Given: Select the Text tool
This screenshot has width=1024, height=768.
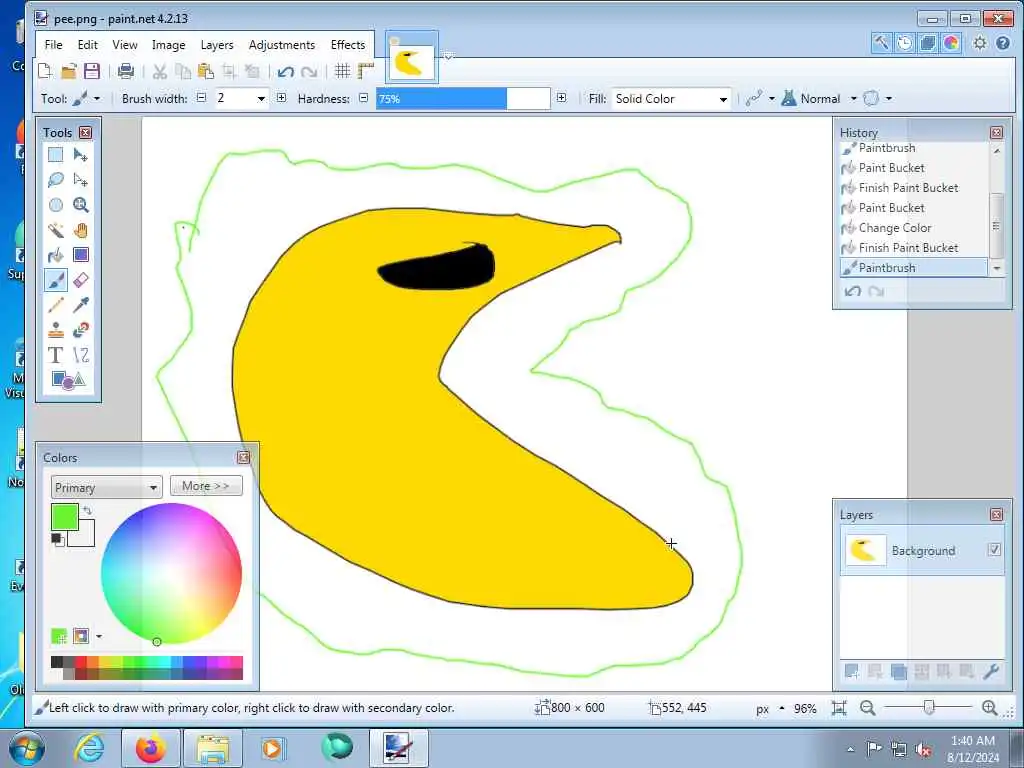Looking at the screenshot, I should (x=56, y=355).
